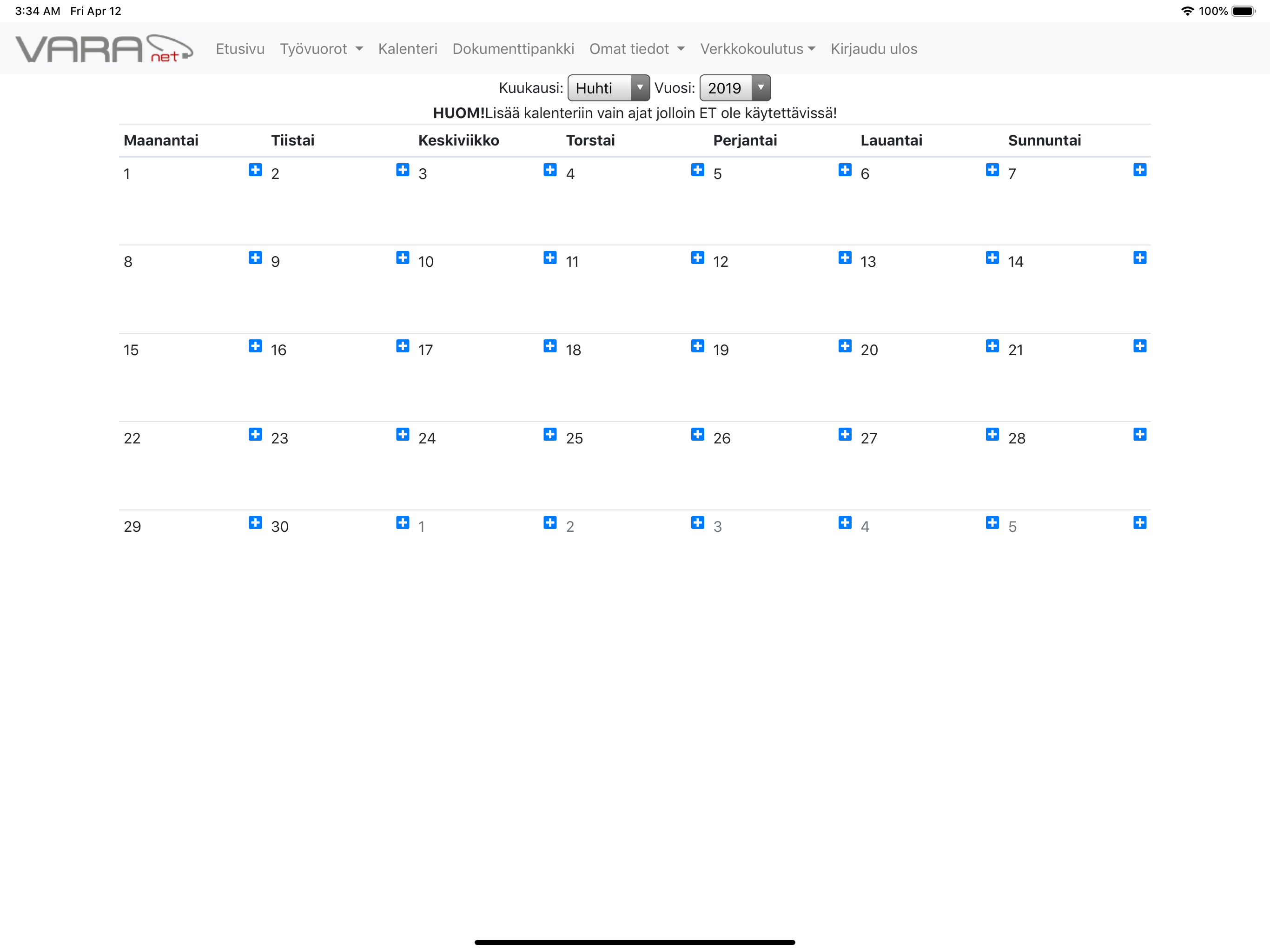Viewport: 1270px width, 952px height.
Task: Click the Maanantai column header
Action: tap(161, 140)
